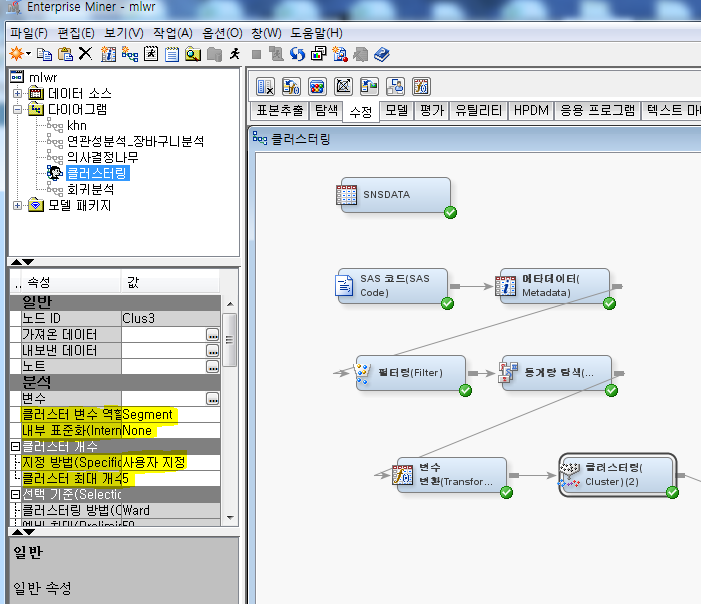This screenshot has height=604, width=701.
Task: Click the Paste toolbar icon
Action: pos(65,54)
